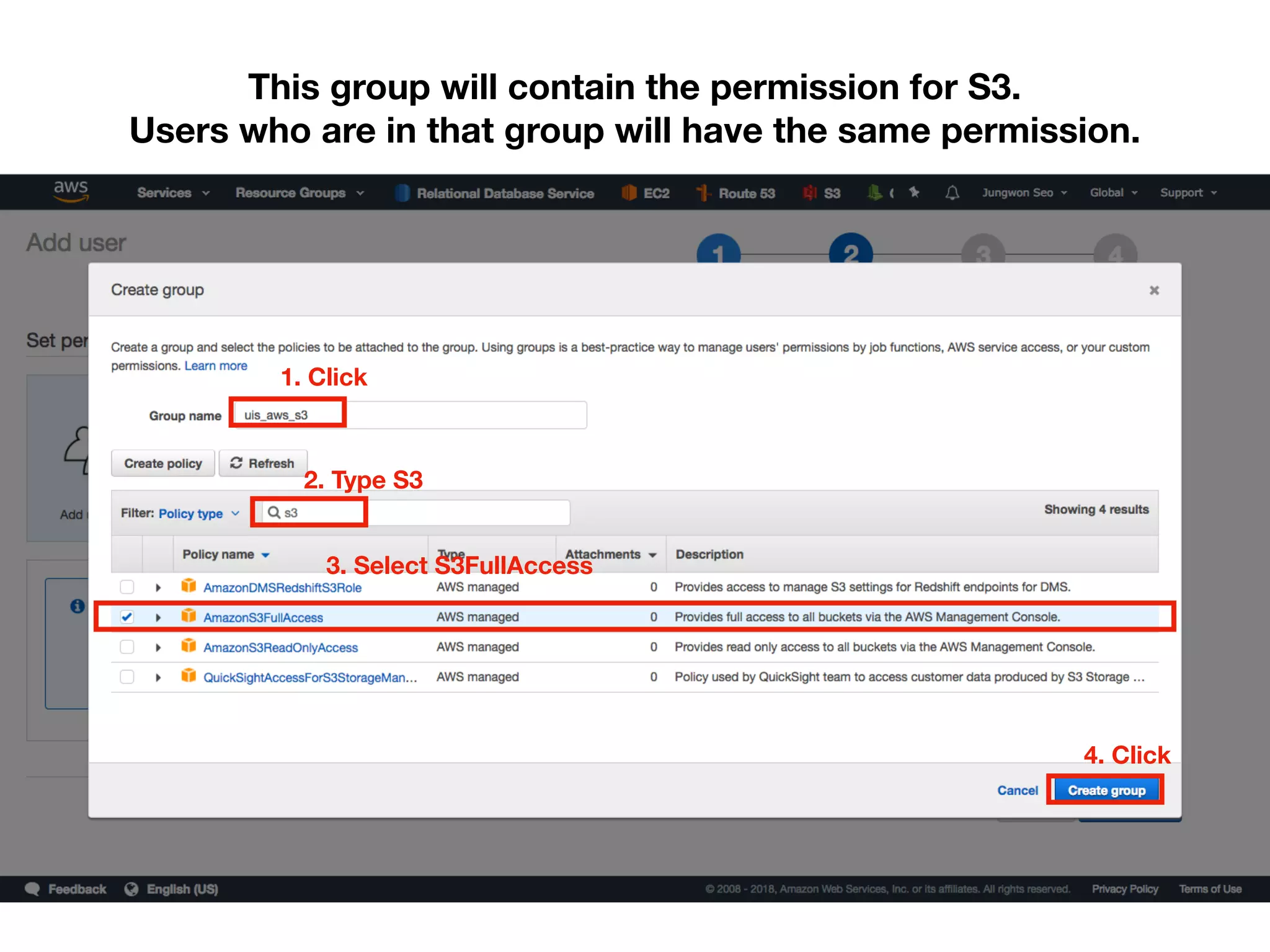Click the Type column header
This screenshot has height=952, width=1270.
(x=451, y=553)
